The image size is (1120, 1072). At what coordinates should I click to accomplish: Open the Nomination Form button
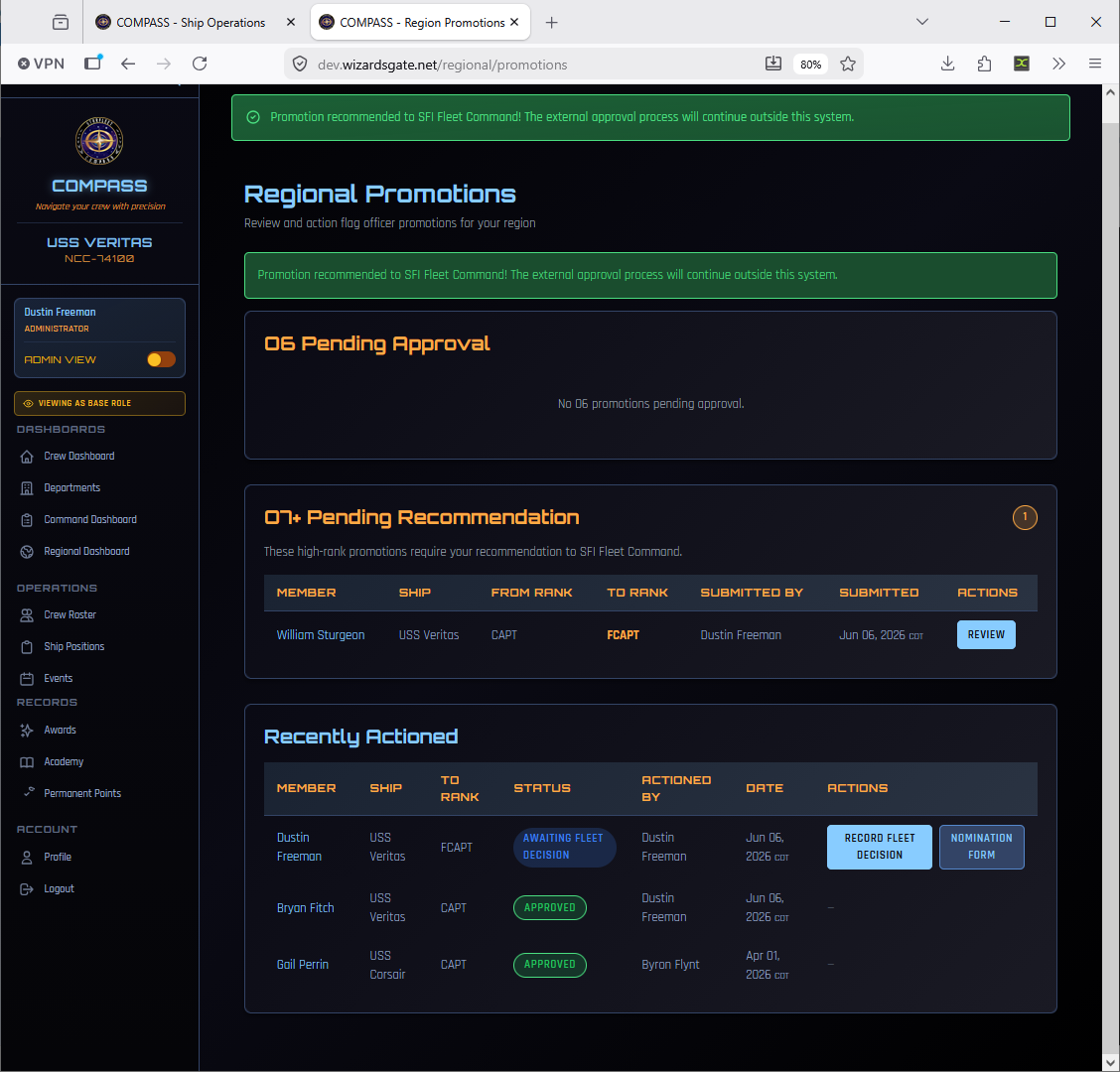981,847
